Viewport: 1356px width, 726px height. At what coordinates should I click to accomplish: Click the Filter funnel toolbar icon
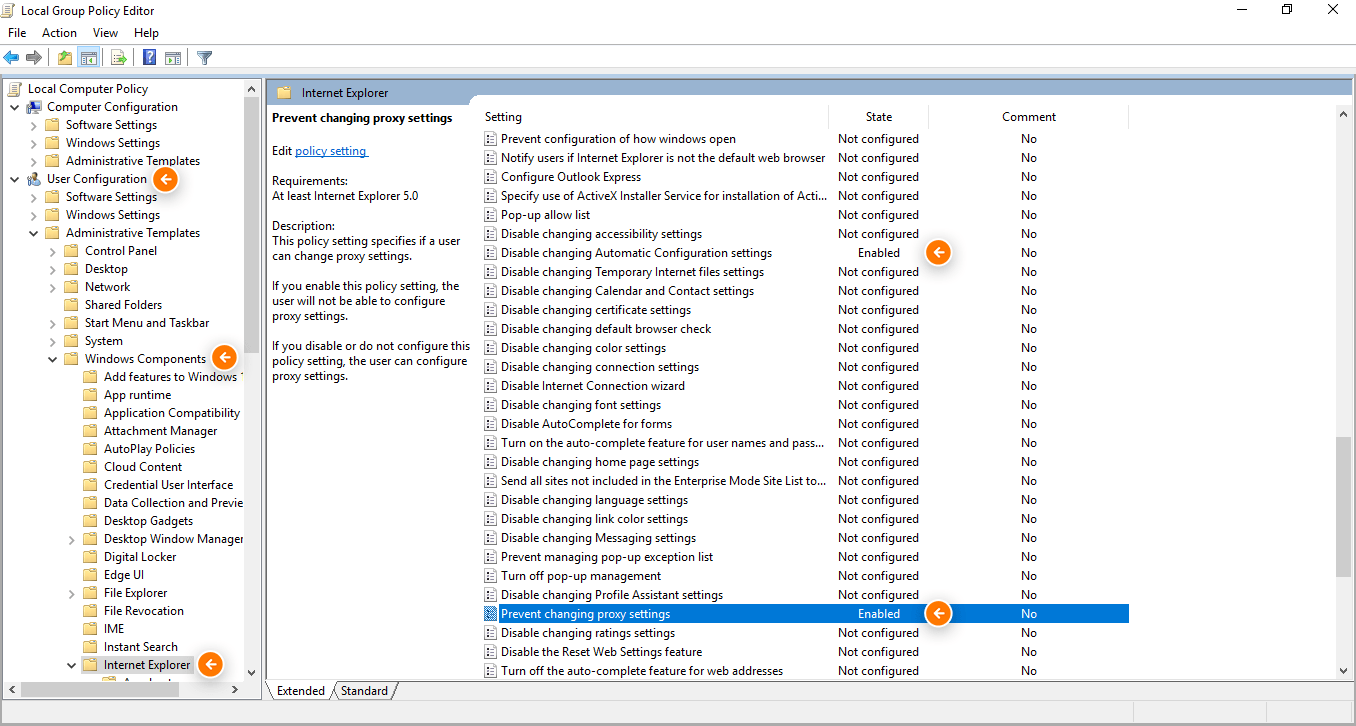204,58
